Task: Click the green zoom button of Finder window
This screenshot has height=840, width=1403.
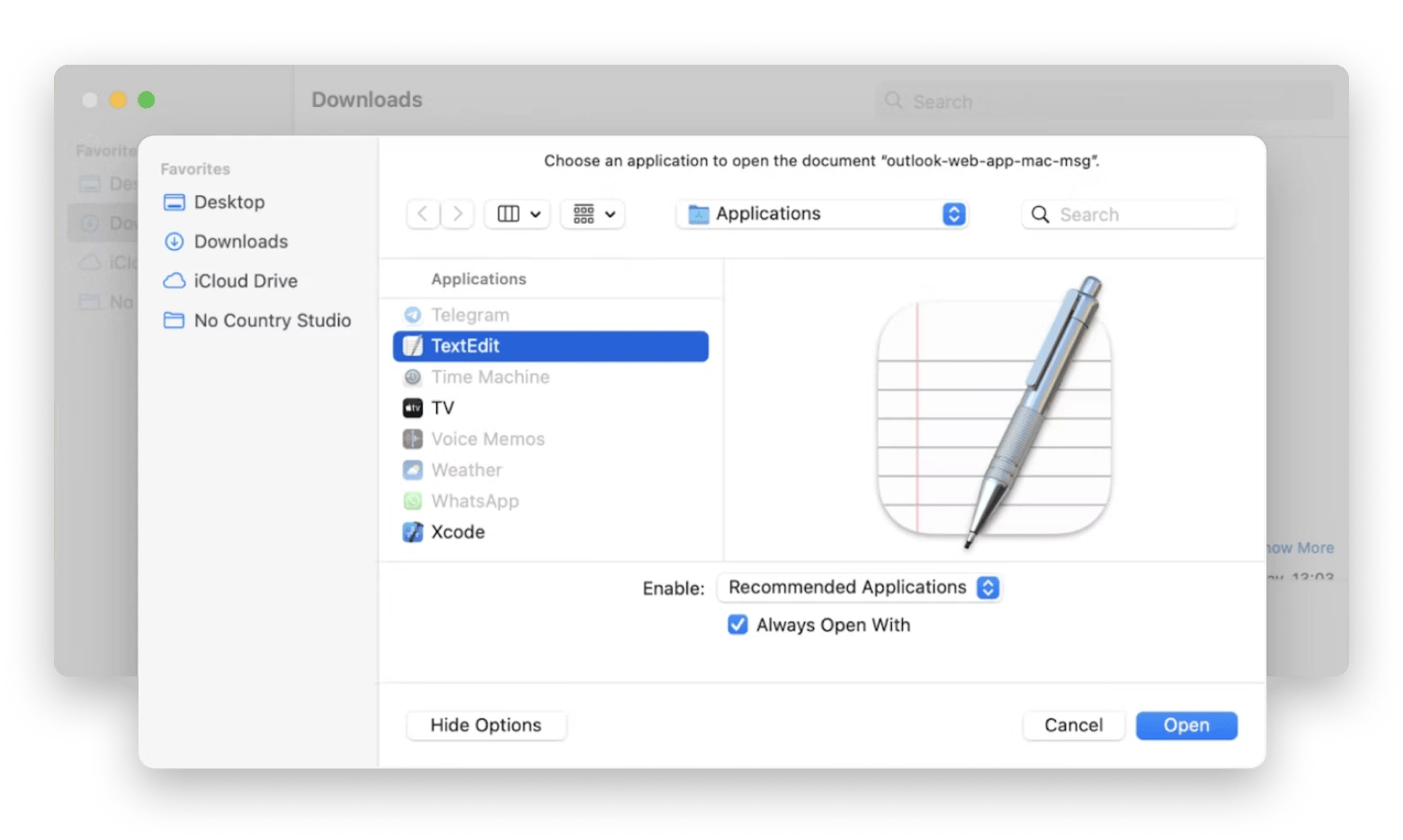Action: click(146, 100)
